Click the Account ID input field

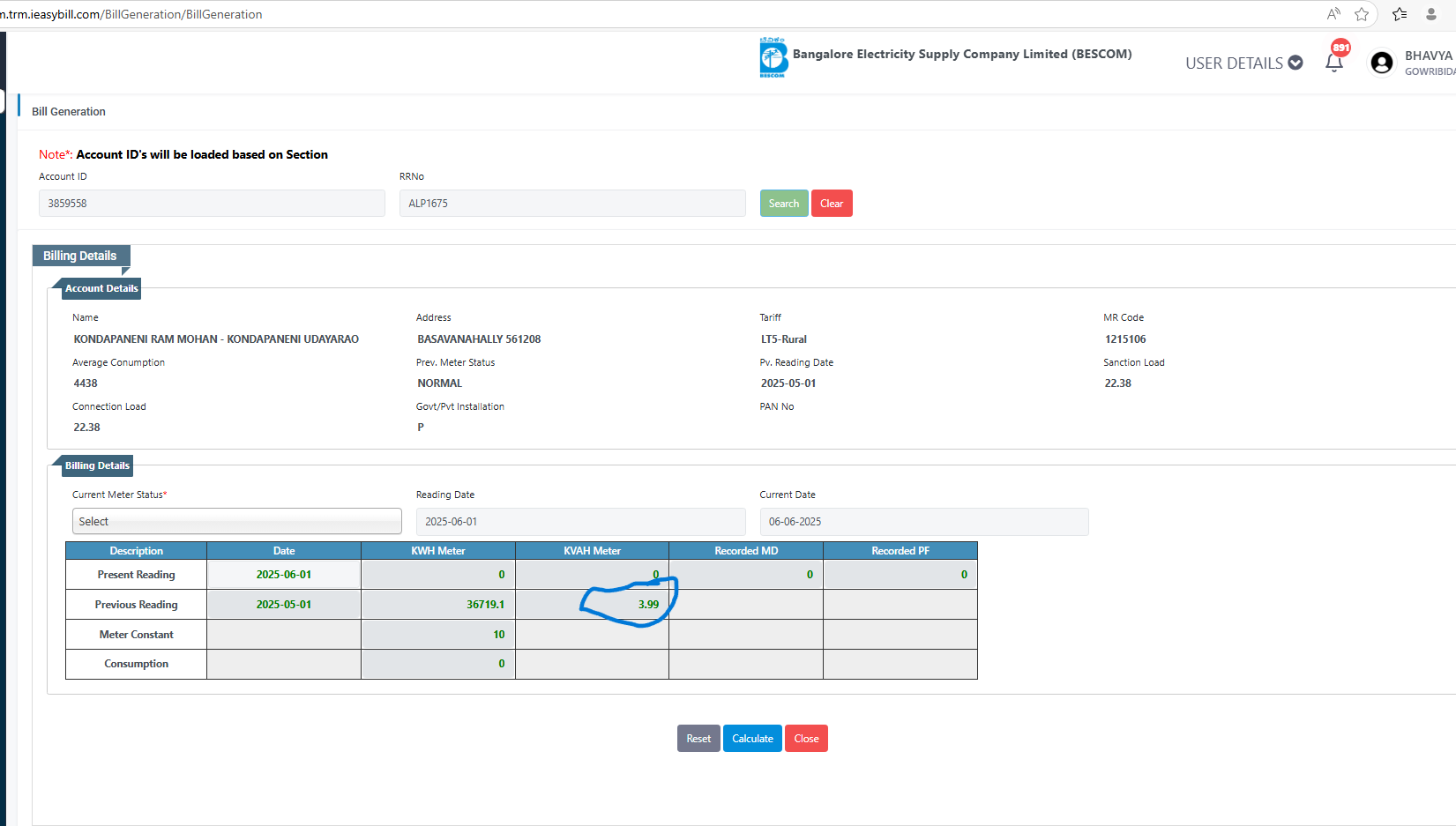click(212, 204)
